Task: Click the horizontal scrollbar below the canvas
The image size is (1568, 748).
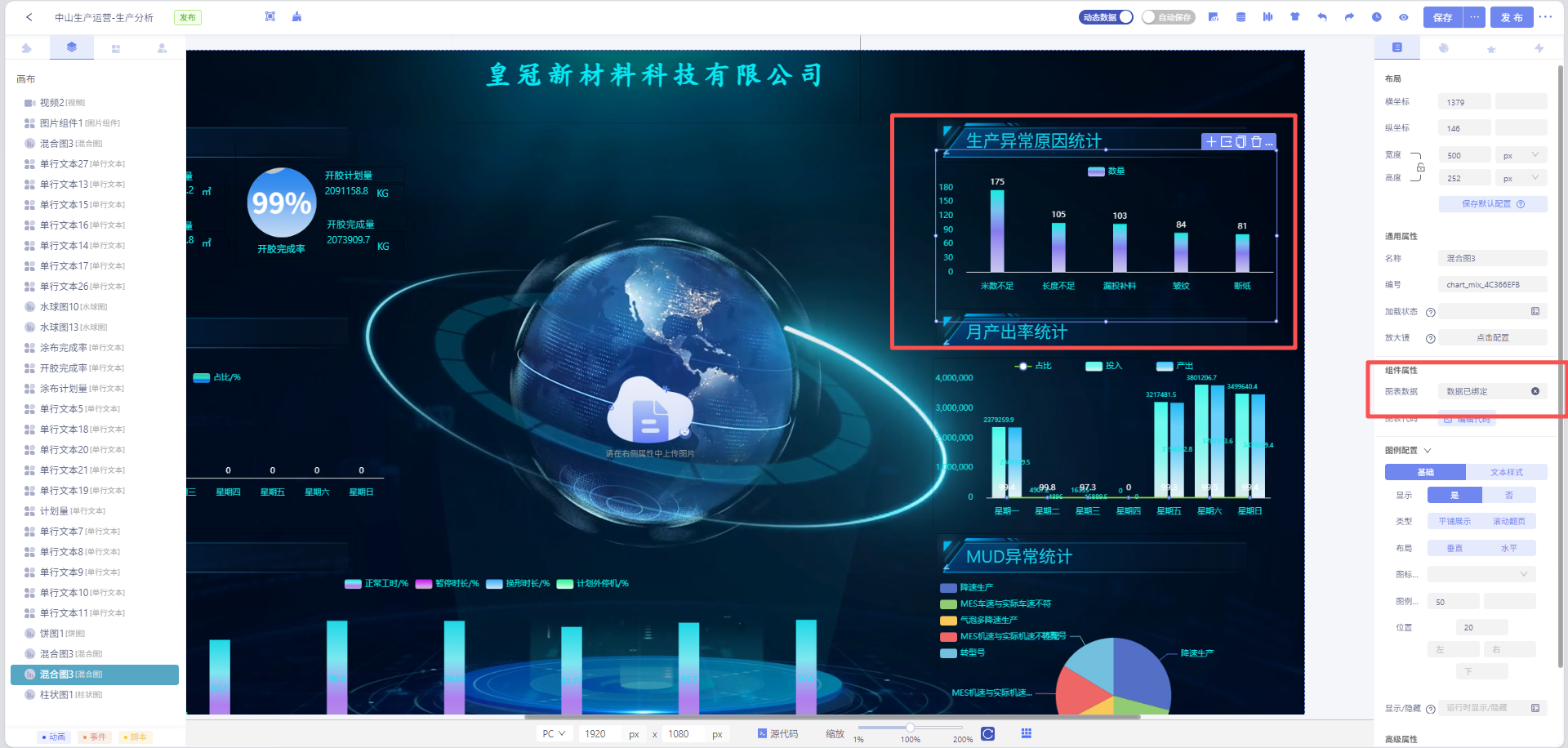Action: click(x=832, y=717)
